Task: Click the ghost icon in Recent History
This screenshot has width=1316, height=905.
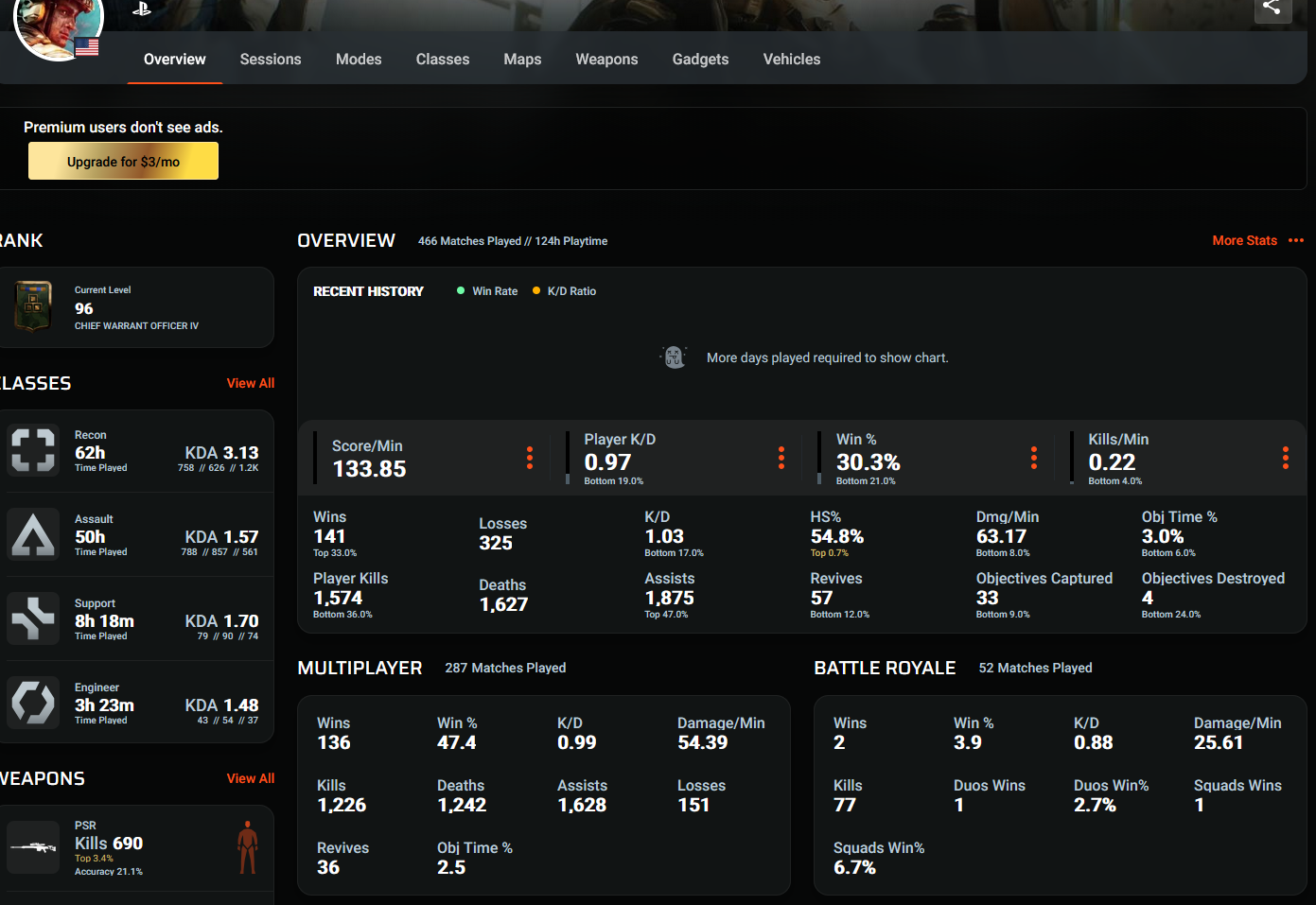Action: 674,357
